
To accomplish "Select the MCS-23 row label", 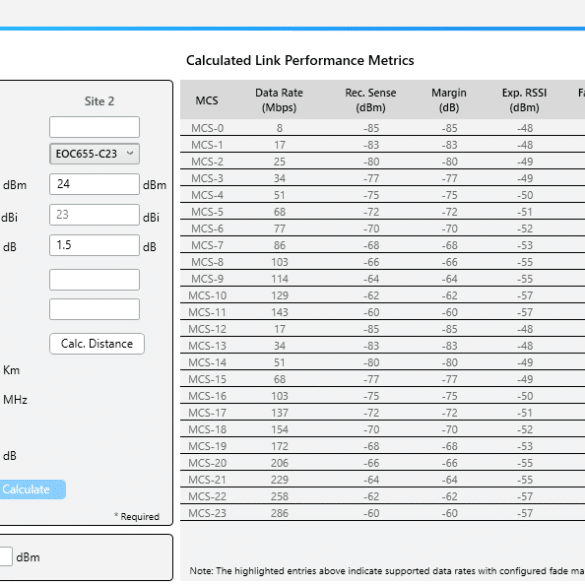I will point(207,513).
